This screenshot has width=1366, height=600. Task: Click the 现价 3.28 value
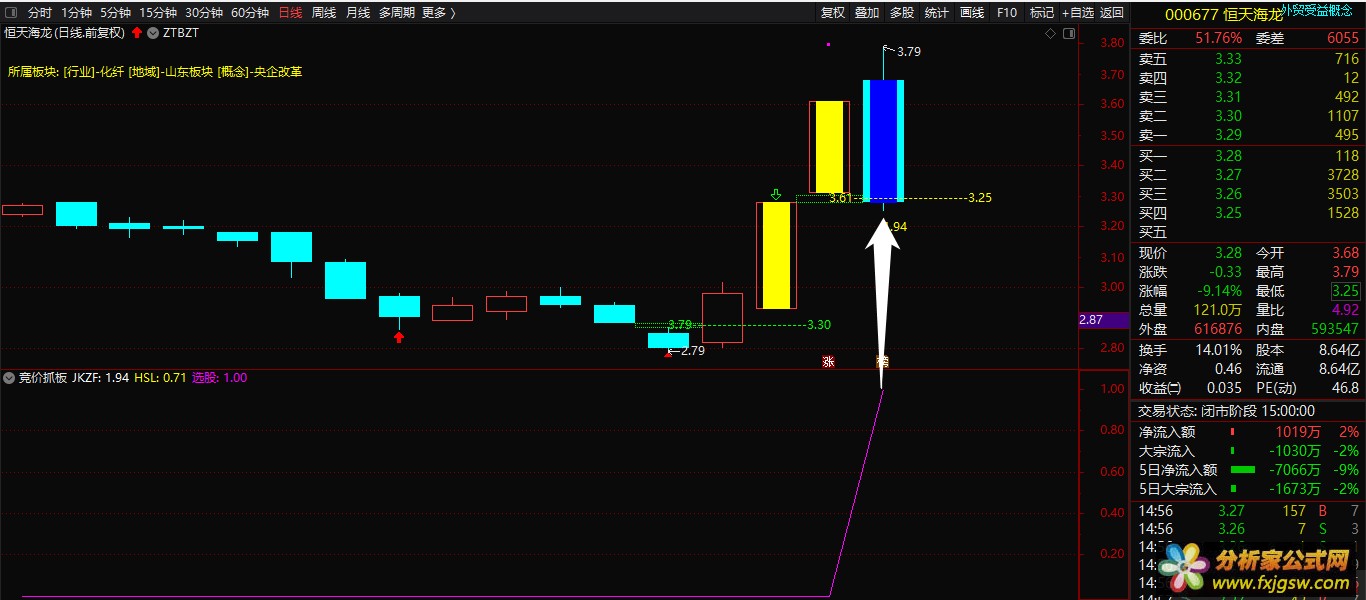tap(1228, 253)
